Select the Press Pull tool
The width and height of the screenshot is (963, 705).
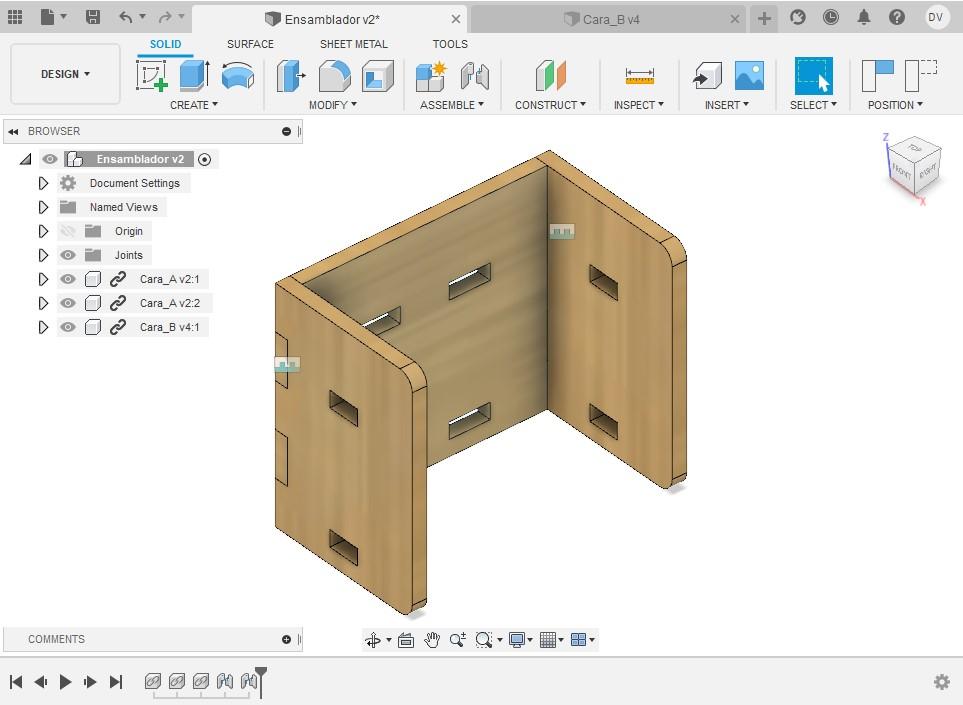click(290, 76)
